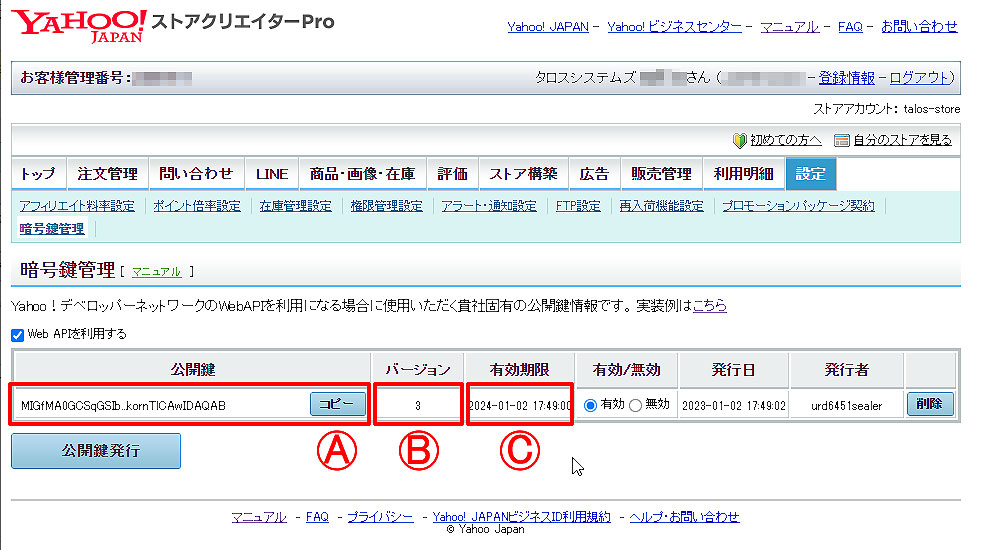The image size is (986, 550).
Task: Click the beginner's leaf icon beside 初めての方へ
Action: click(x=740, y=140)
